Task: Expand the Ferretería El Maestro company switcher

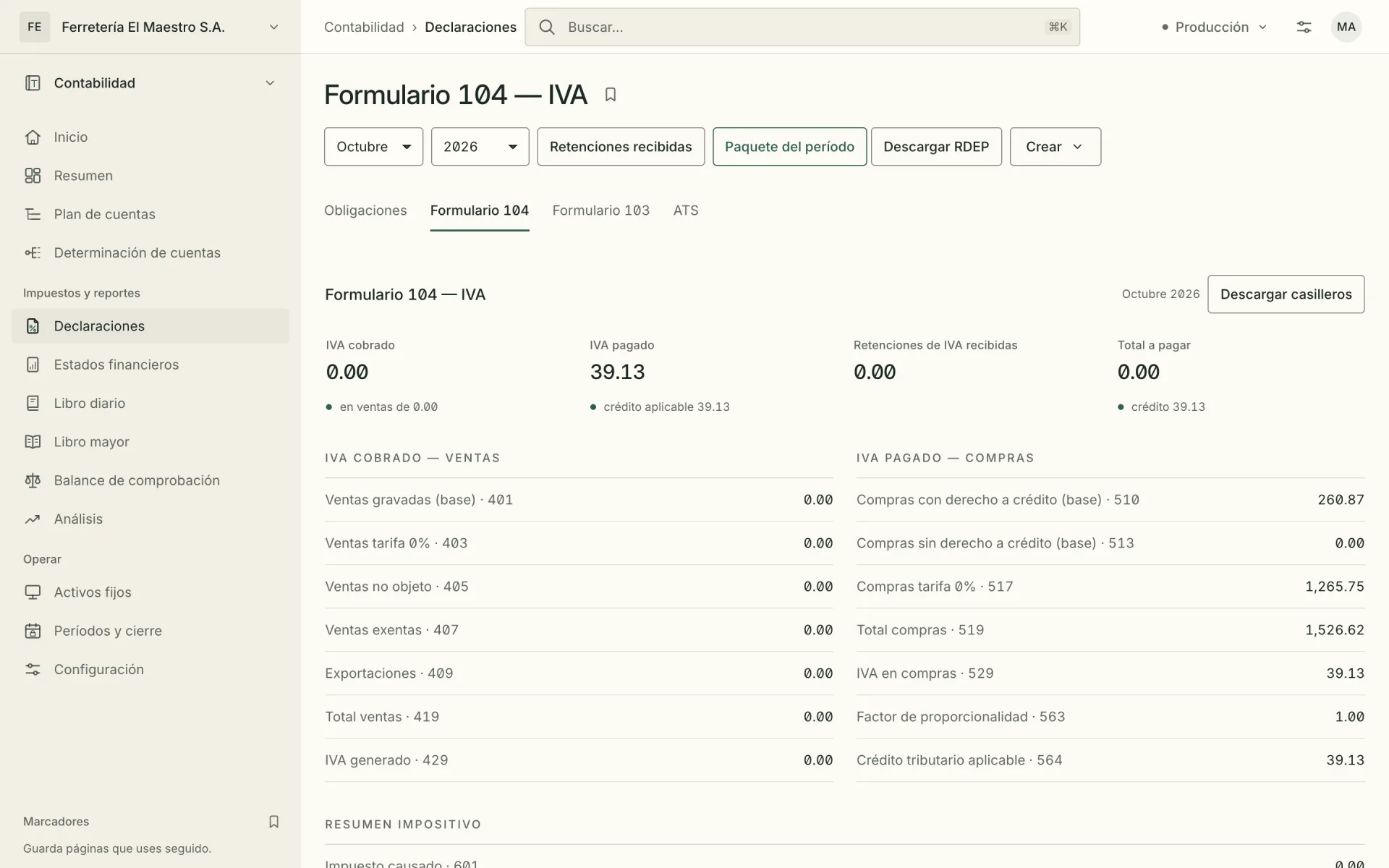Action: [150, 27]
